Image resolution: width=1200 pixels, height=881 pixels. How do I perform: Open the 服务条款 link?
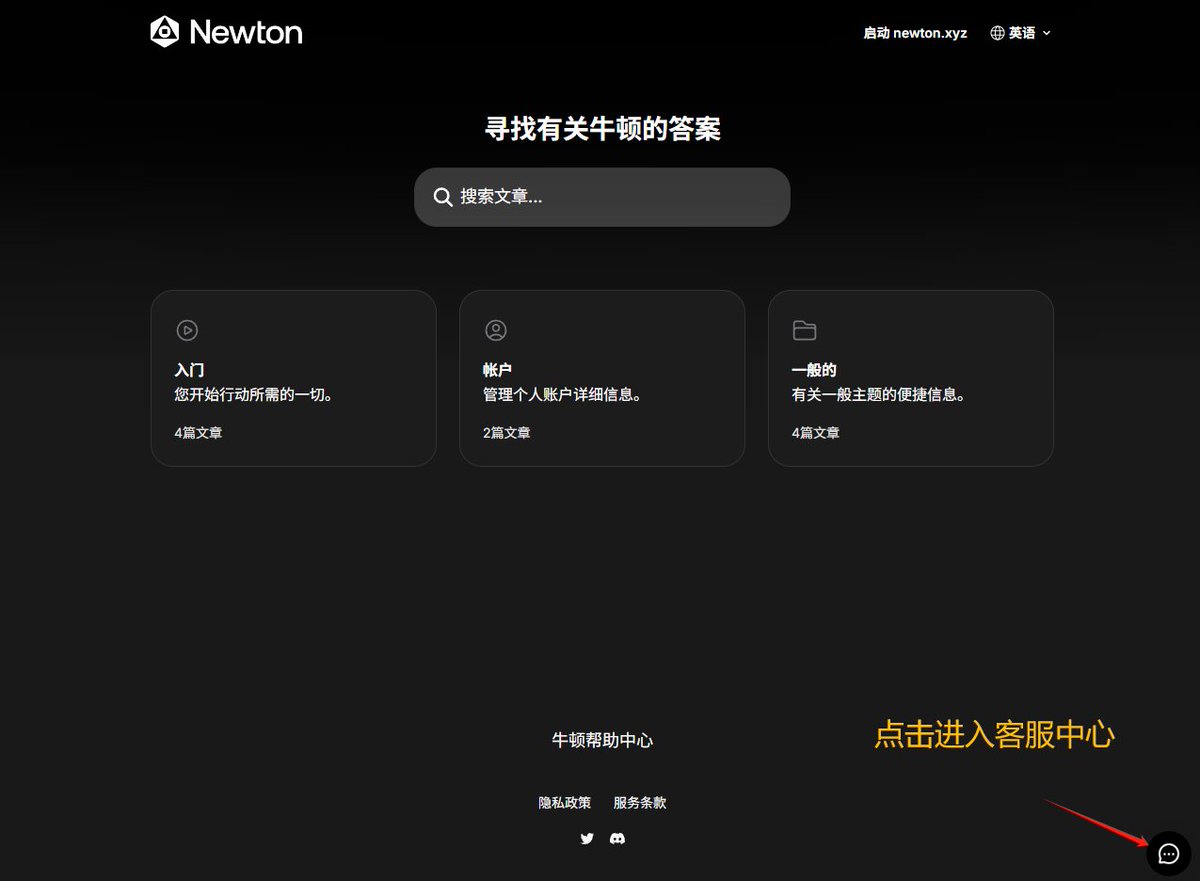(640, 802)
